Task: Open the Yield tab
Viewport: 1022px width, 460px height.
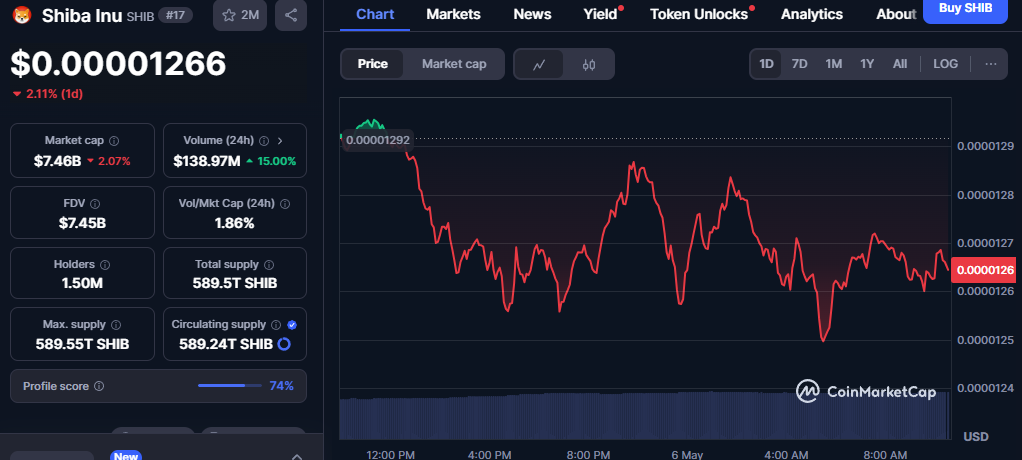Action: [600, 14]
